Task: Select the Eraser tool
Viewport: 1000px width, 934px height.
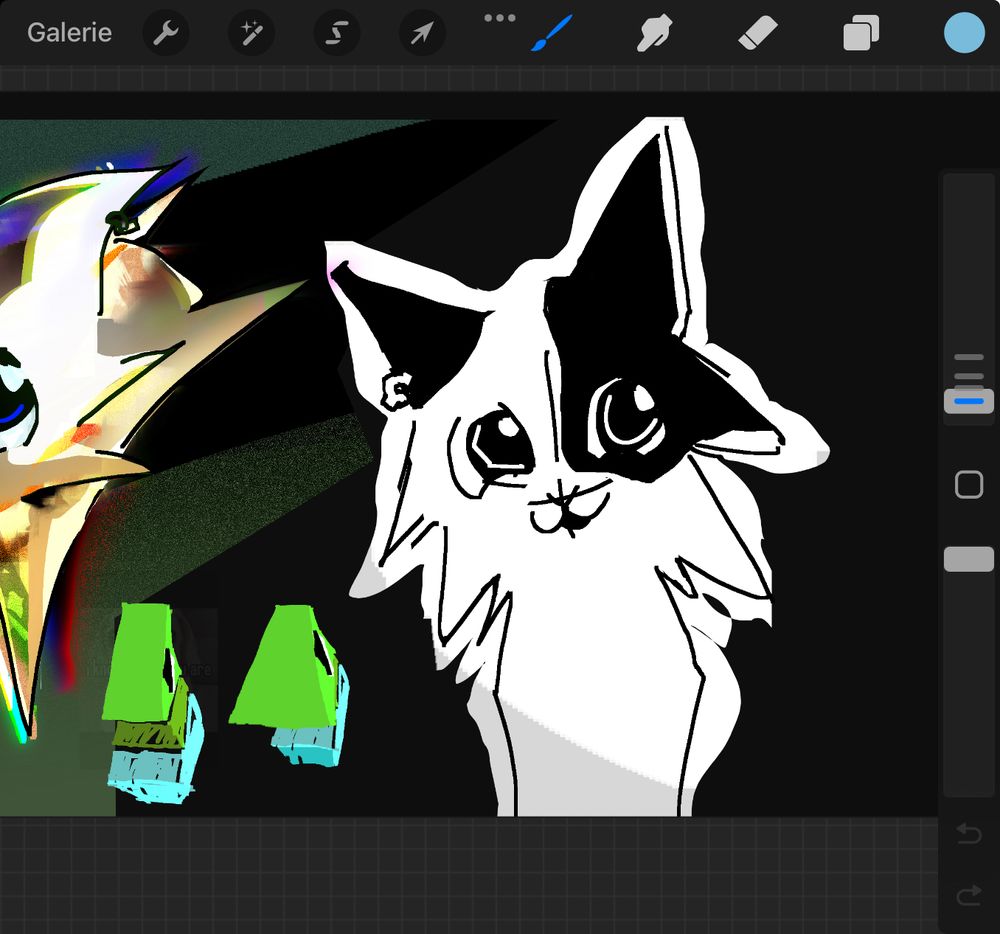Action: 756,33
